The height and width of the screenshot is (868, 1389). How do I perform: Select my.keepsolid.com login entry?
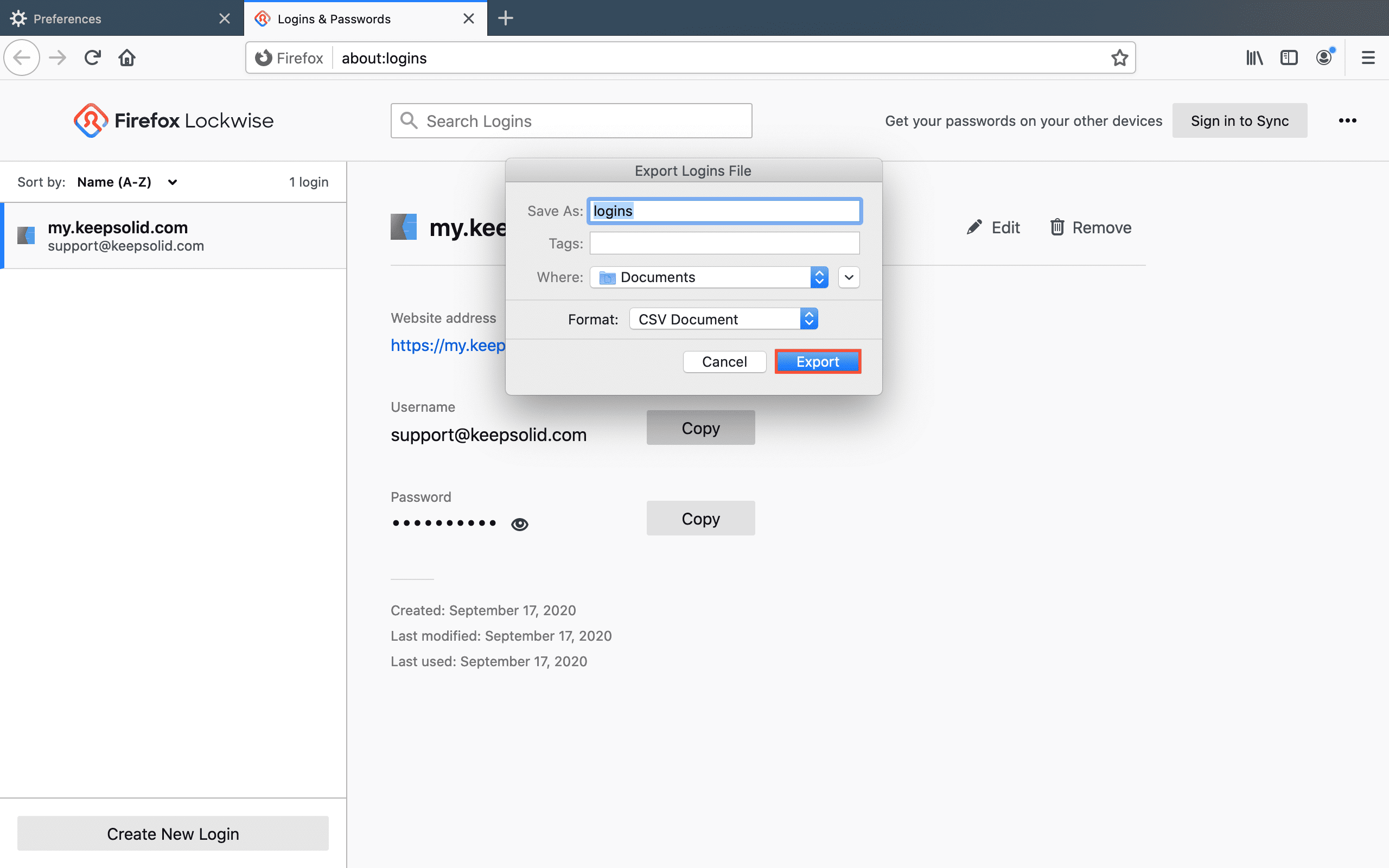click(x=172, y=236)
